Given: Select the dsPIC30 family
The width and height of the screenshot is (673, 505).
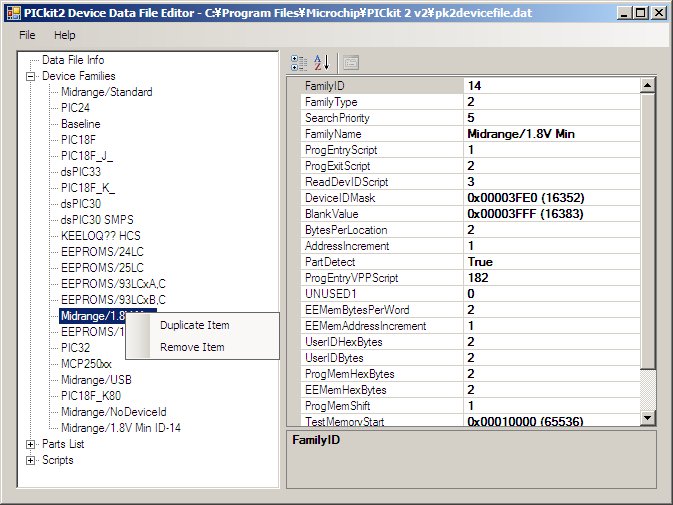Looking at the screenshot, I should (81, 204).
